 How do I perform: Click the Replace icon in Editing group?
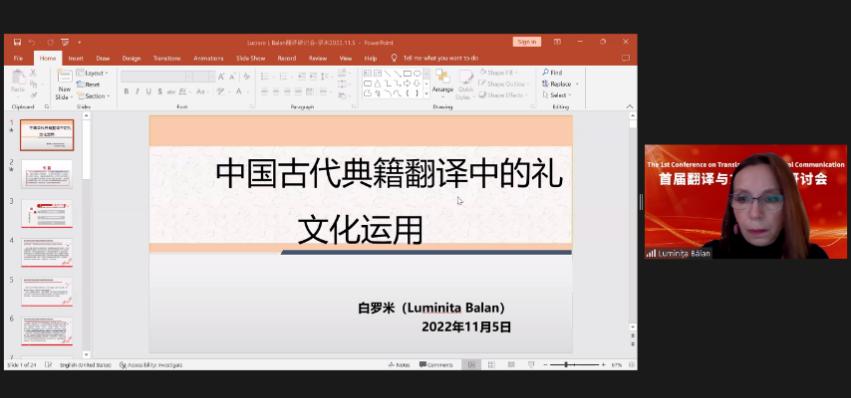pos(545,84)
